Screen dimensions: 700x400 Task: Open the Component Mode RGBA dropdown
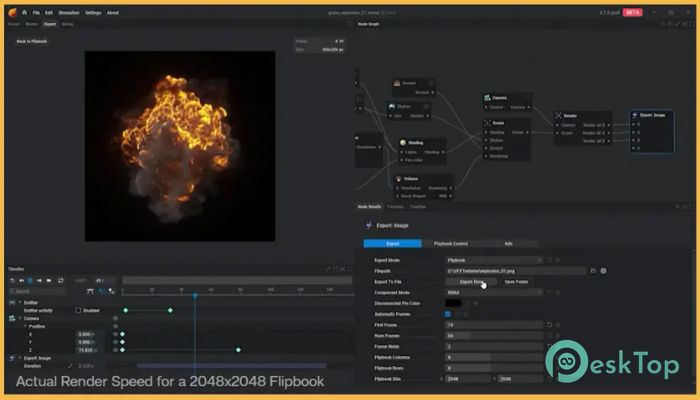(494, 292)
